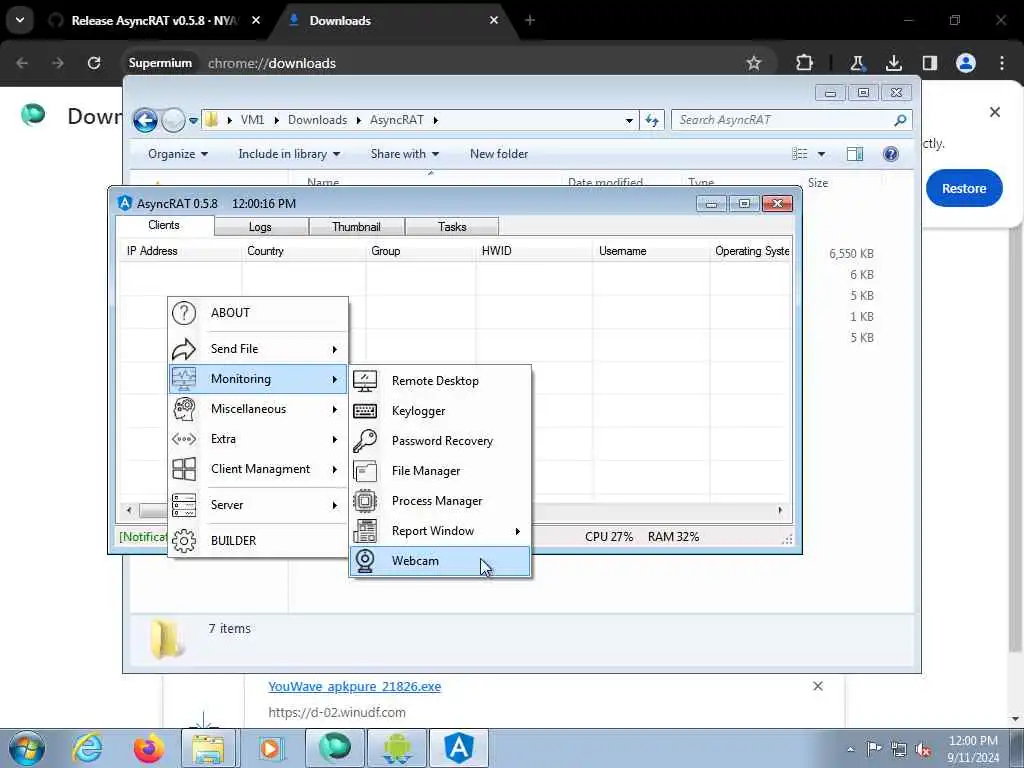Click the key icon beside Password Recovery
Viewport: 1024px width, 768px height.
364,441
